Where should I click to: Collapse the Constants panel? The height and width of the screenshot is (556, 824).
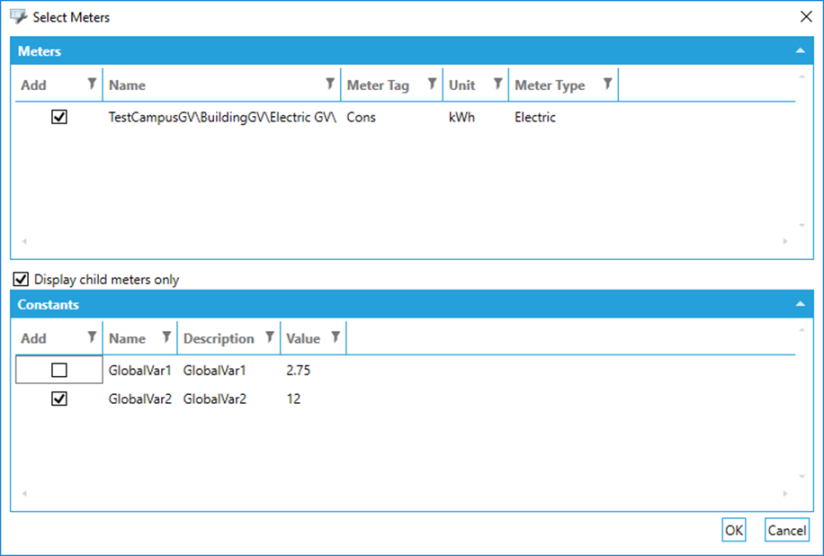click(x=799, y=304)
